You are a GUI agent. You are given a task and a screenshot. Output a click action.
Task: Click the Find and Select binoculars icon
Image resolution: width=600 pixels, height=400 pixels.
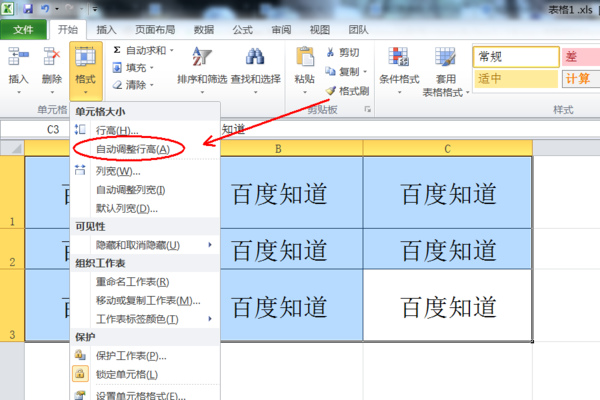255,57
